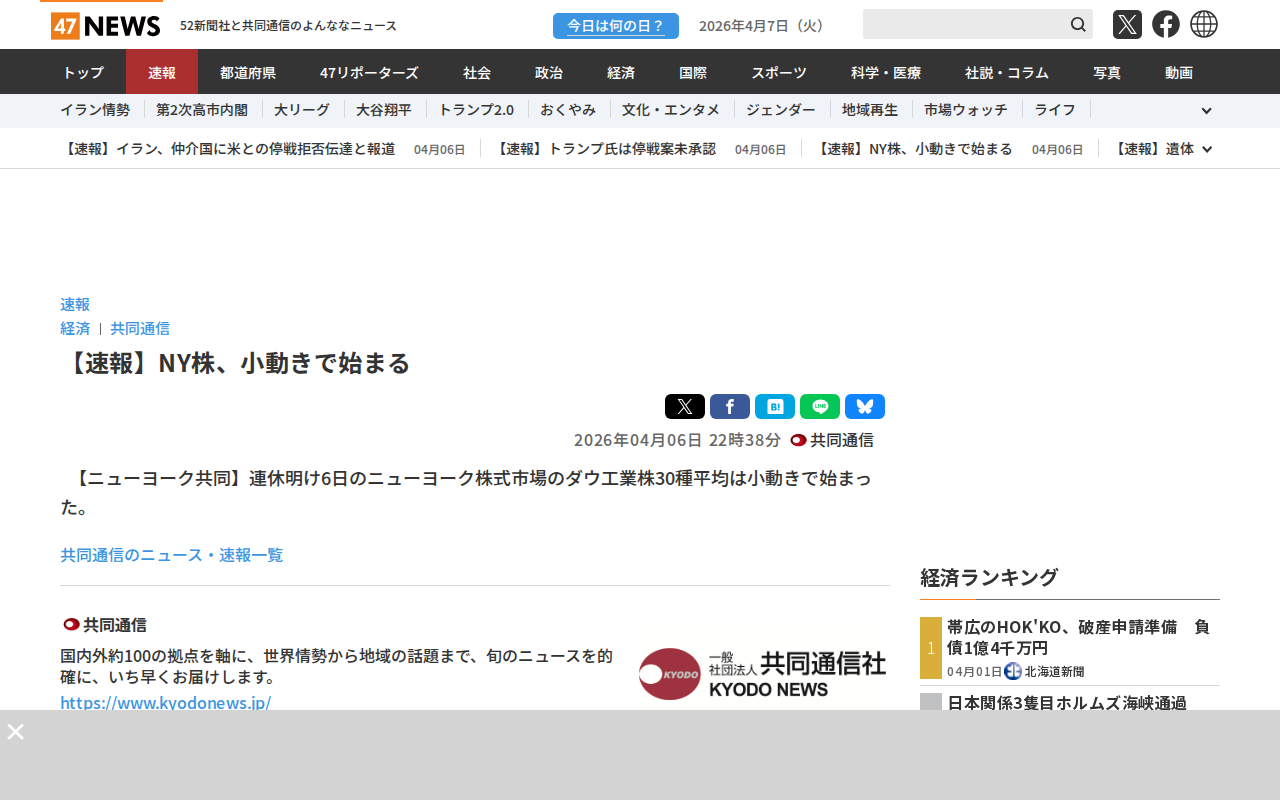This screenshot has width=1280, height=800.
Task: Share article on Hatena Bookmark
Action: (775, 406)
